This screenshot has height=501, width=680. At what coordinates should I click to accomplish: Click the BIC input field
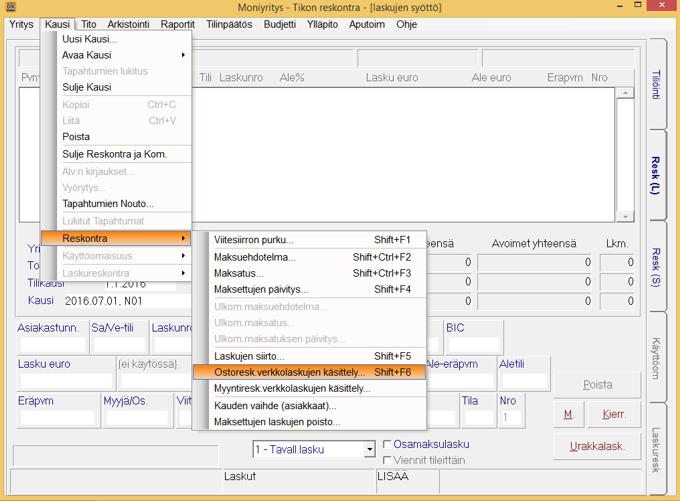click(474, 345)
